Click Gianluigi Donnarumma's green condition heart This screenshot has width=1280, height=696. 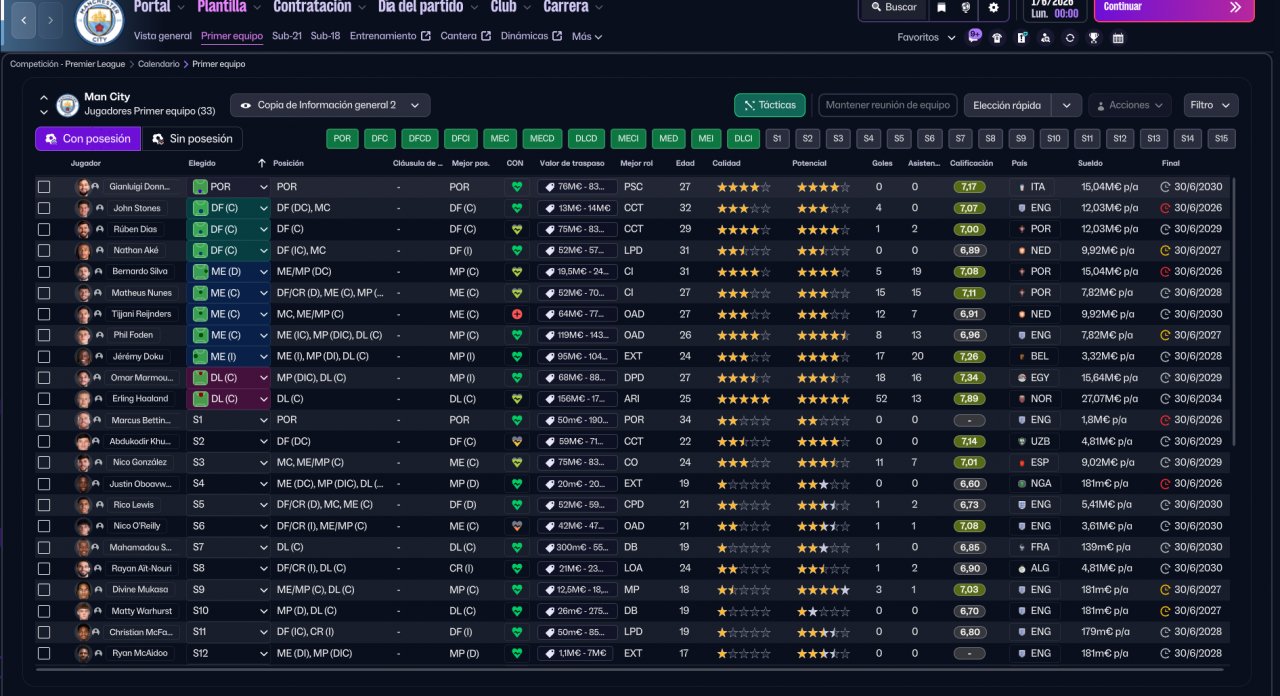pyautogui.click(x=517, y=187)
